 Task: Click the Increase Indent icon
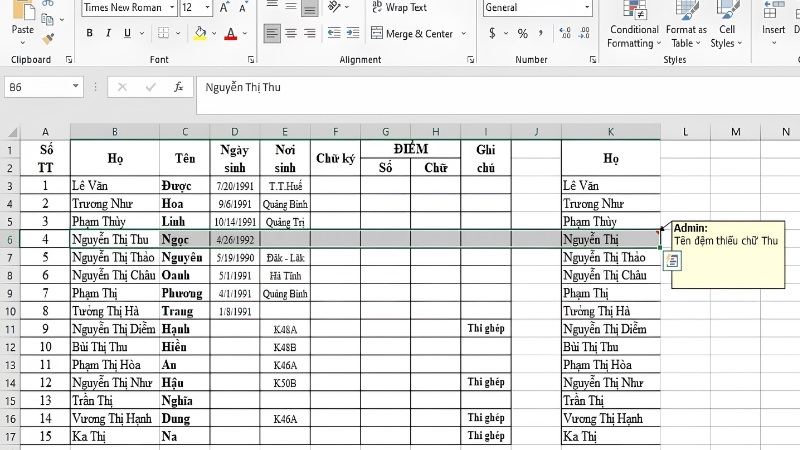353,33
